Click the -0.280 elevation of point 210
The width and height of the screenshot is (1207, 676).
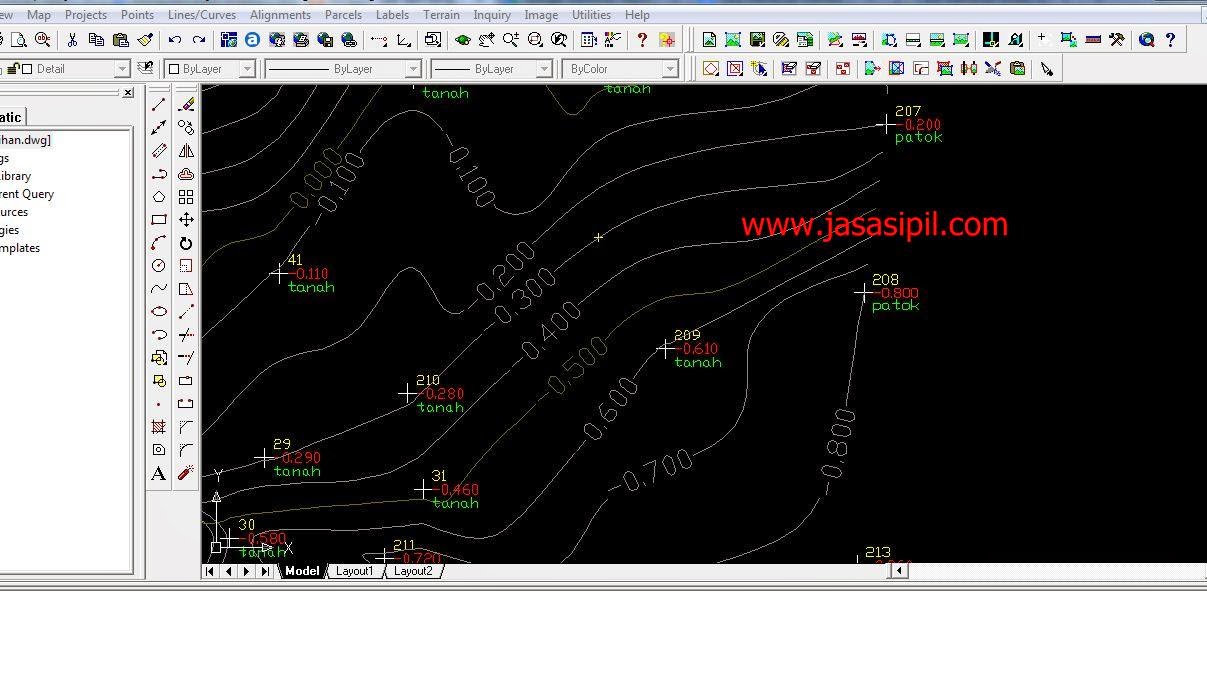[443, 394]
